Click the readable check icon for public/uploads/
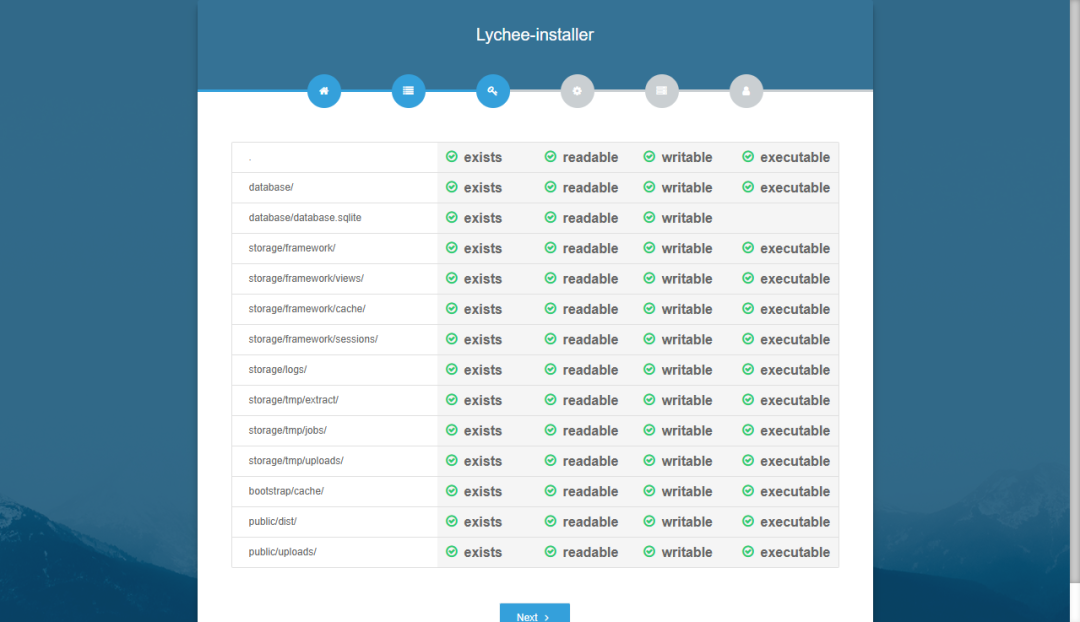The height and width of the screenshot is (622, 1080). pyautogui.click(x=550, y=551)
